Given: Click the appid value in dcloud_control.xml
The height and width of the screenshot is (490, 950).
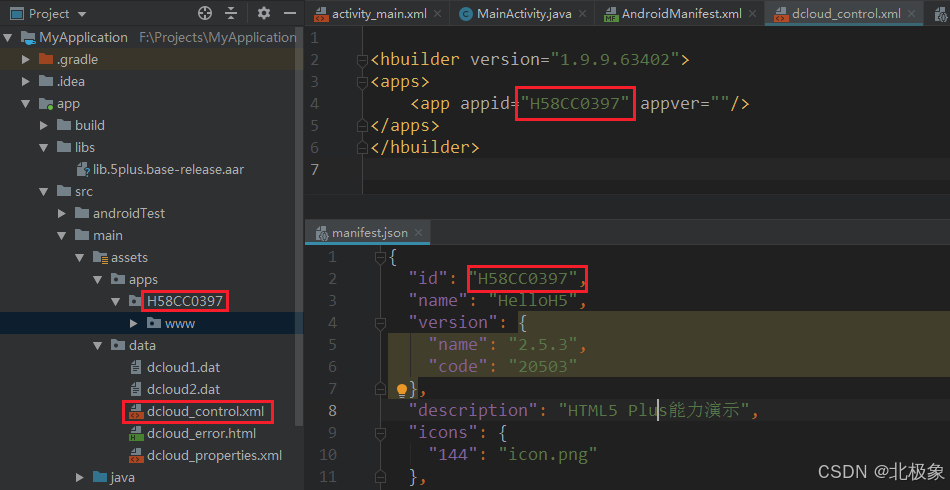Looking at the screenshot, I should 575,104.
